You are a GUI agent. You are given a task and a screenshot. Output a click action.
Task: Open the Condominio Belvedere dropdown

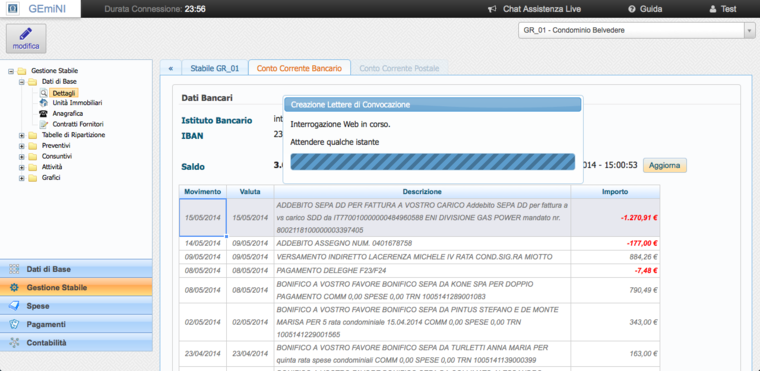(636, 30)
